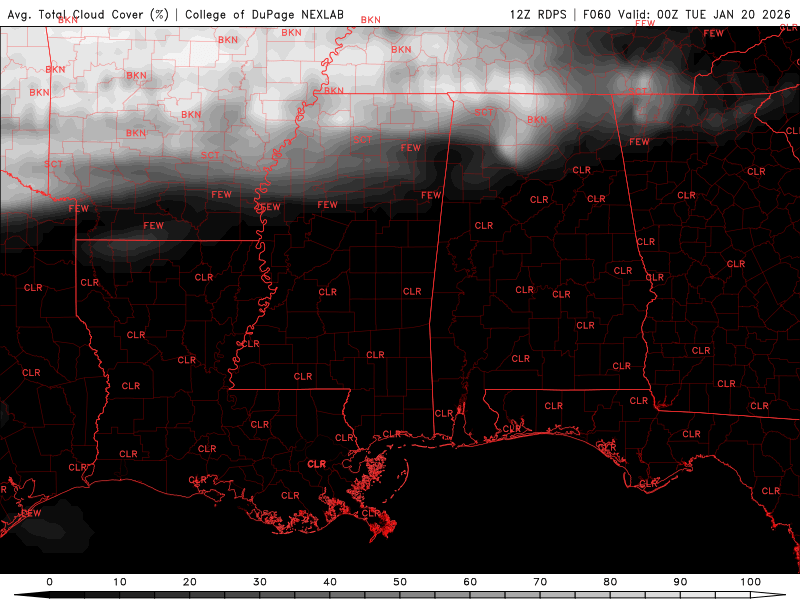
Task: Click the 30 value on the color scale
Action: pos(260,582)
